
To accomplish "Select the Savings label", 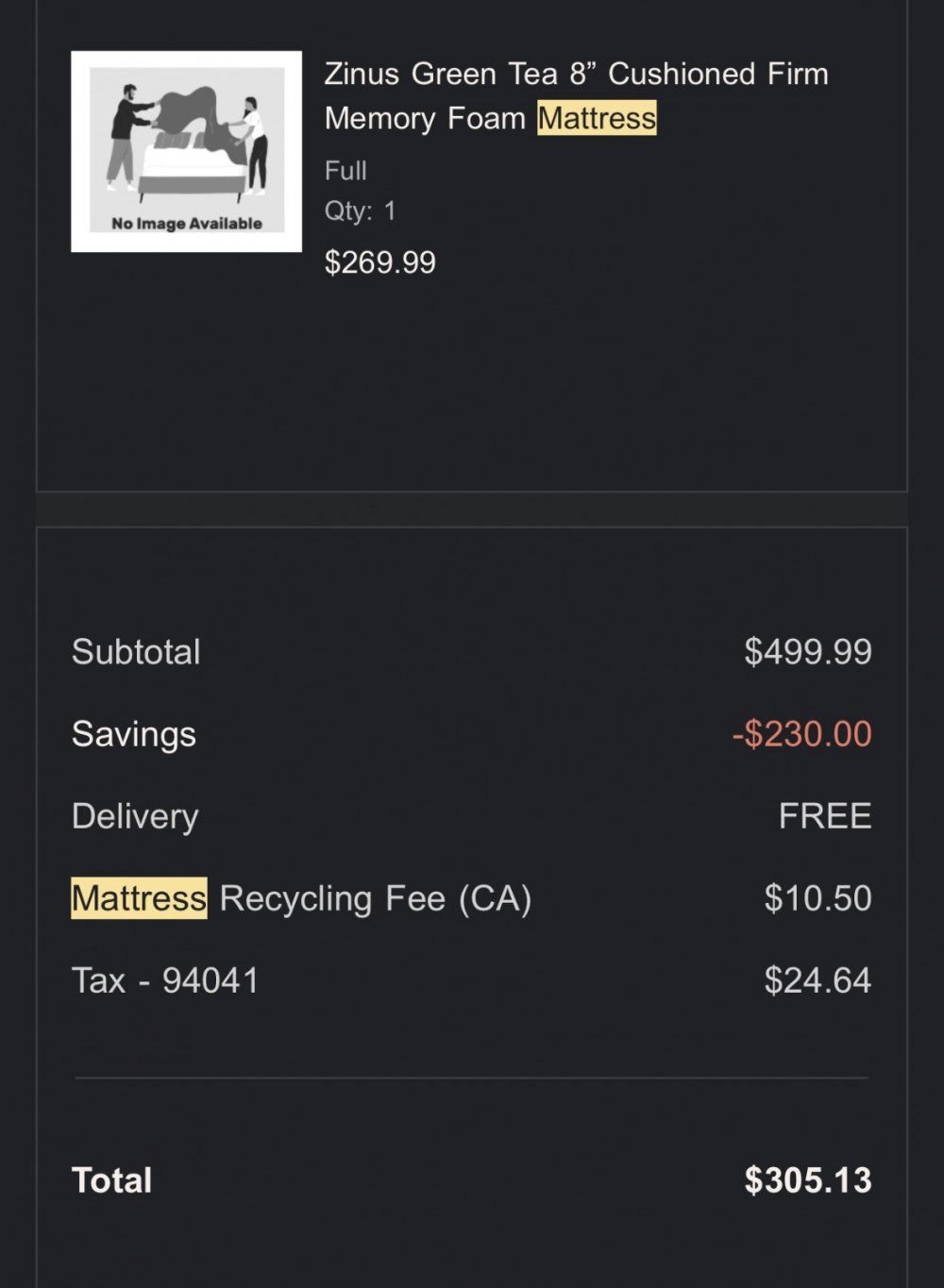I will [134, 734].
